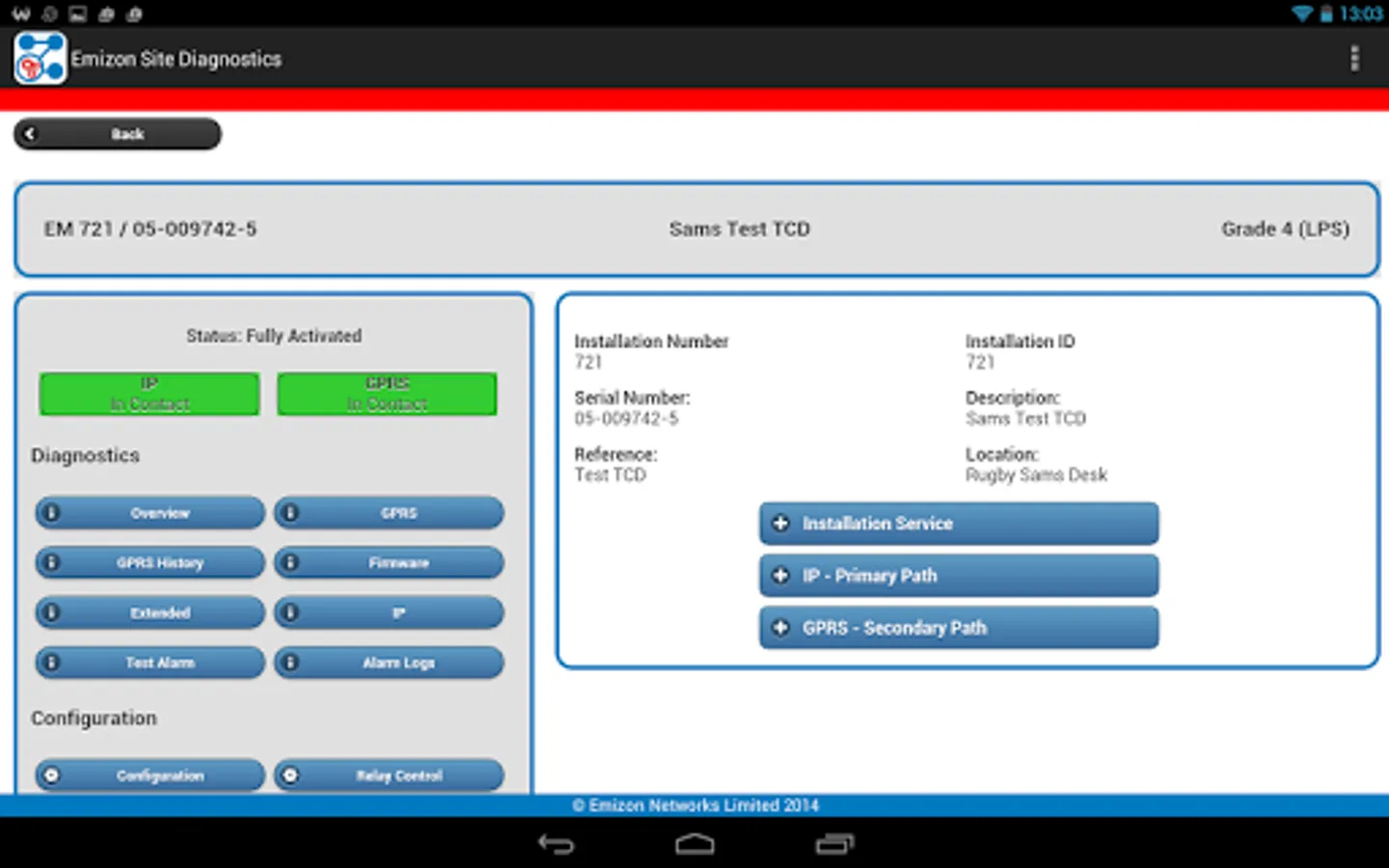Click the back arrow icon in Back button
The image size is (1389, 868).
pyautogui.click(x=30, y=134)
